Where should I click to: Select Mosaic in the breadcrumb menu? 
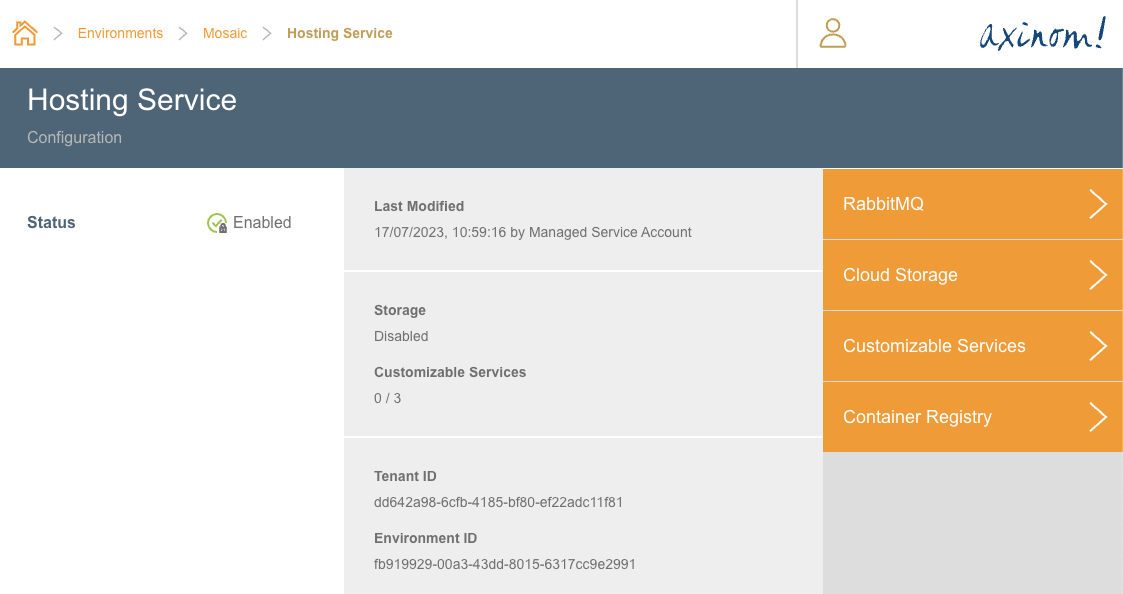(224, 33)
